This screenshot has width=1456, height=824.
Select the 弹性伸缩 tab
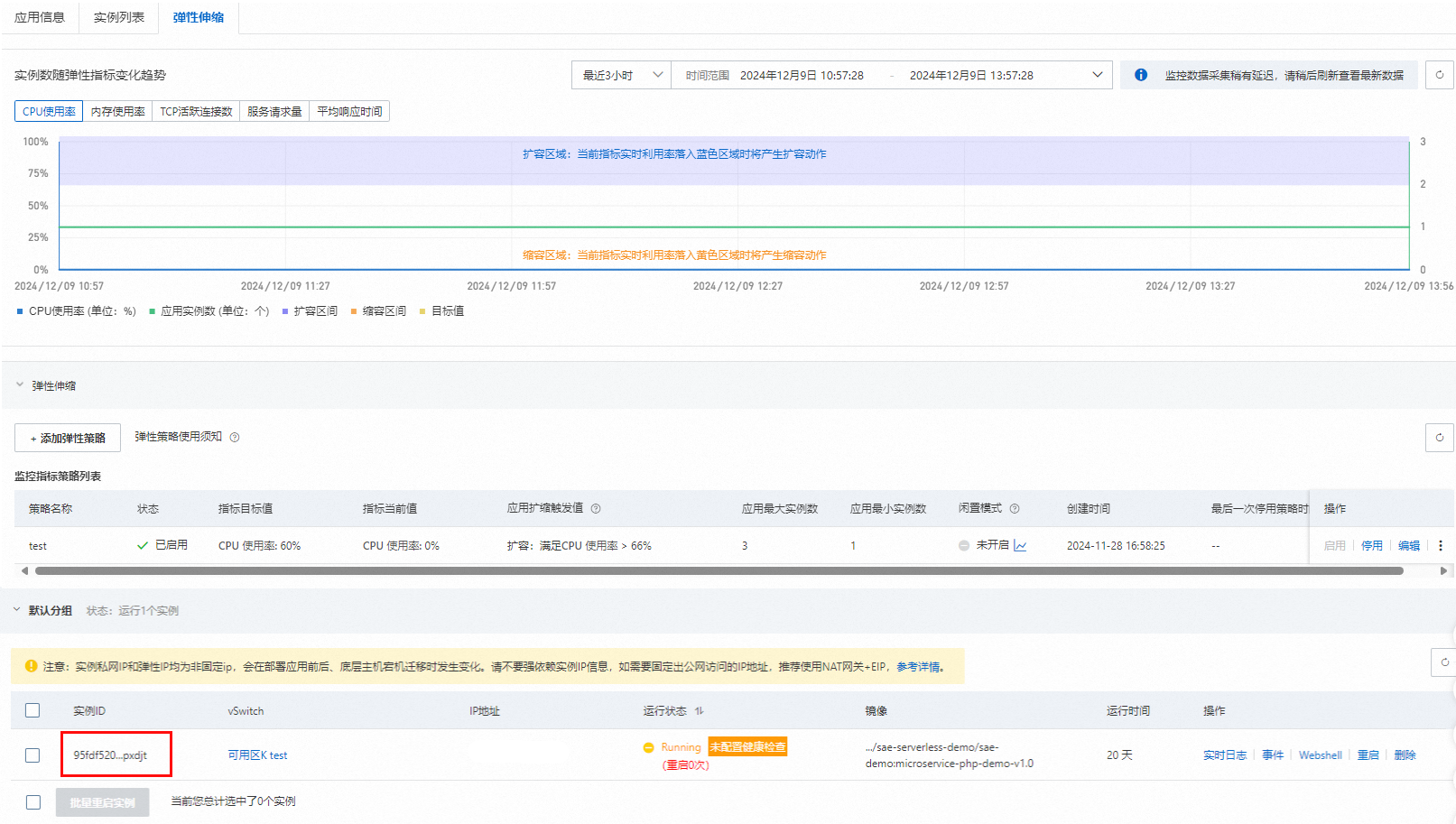click(x=199, y=17)
